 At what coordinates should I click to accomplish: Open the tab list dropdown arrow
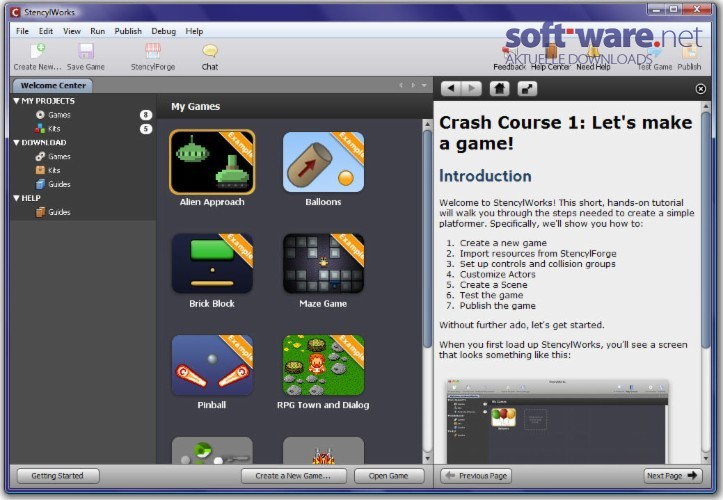(424, 85)
